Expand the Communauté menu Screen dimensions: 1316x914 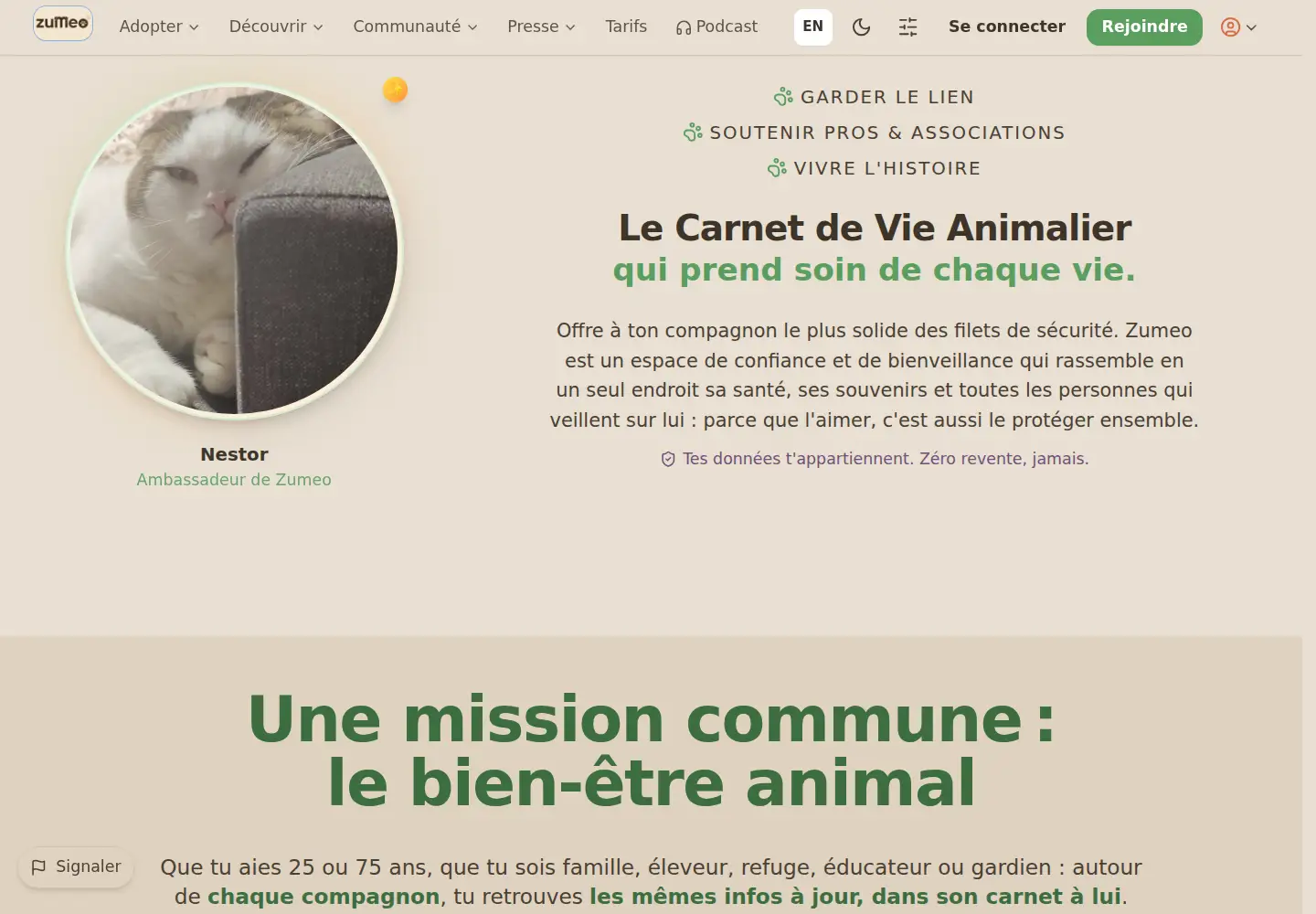pyautogui.click(x=415, y=27)
